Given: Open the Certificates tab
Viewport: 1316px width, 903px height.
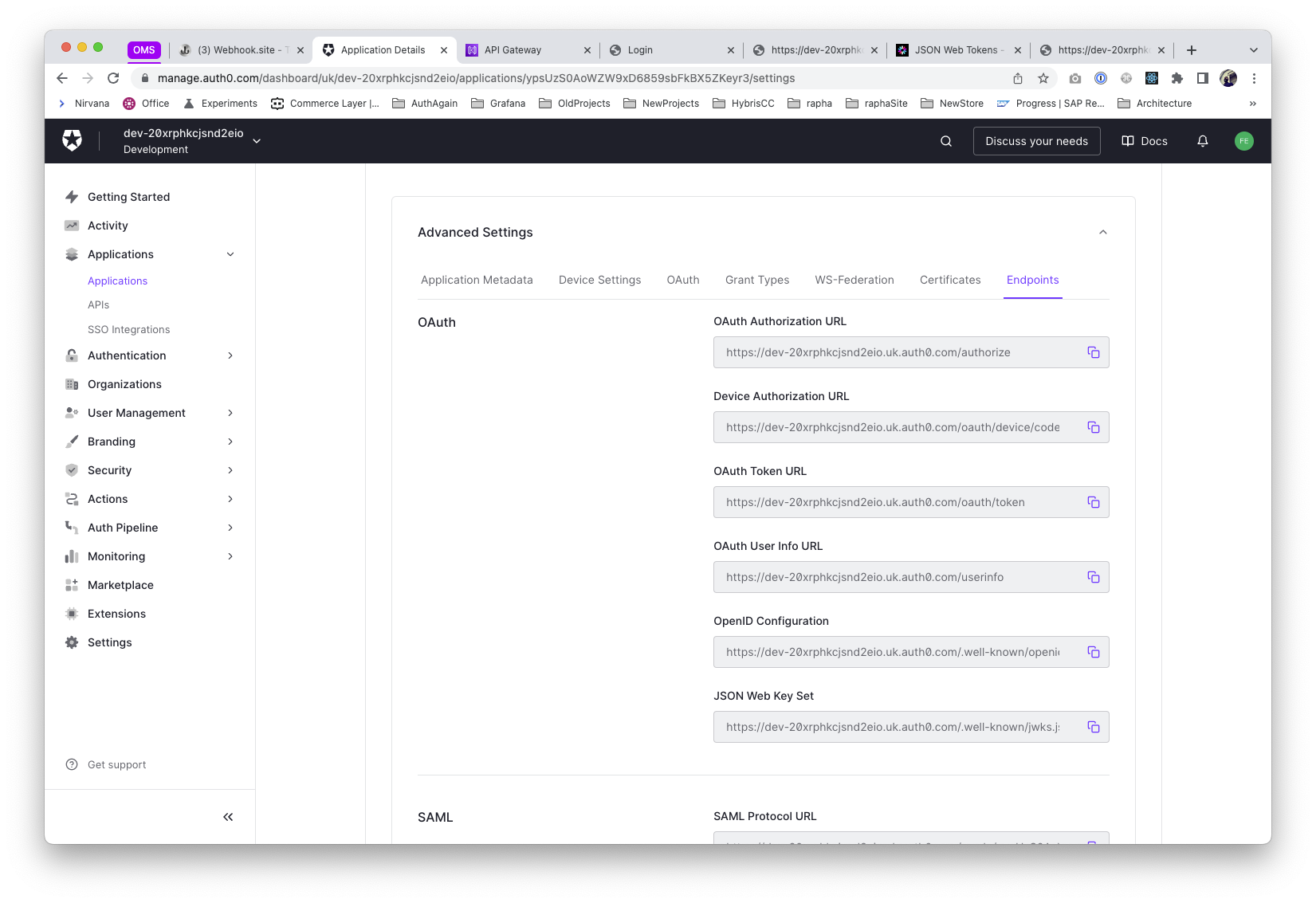Looking at the screenshot, I should (949, 280).
